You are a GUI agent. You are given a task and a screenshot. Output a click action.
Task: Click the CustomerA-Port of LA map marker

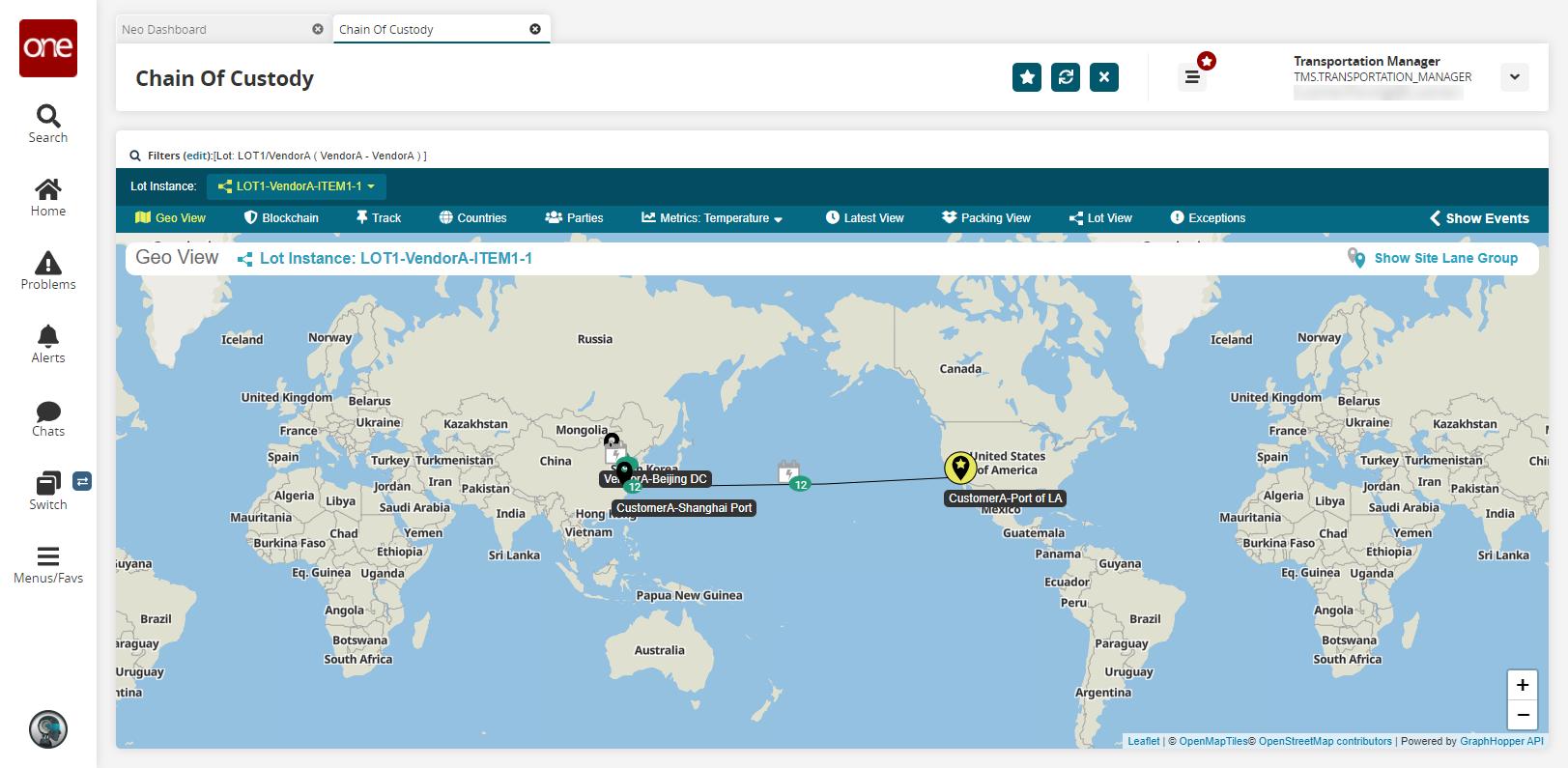(x=960, y=468)
